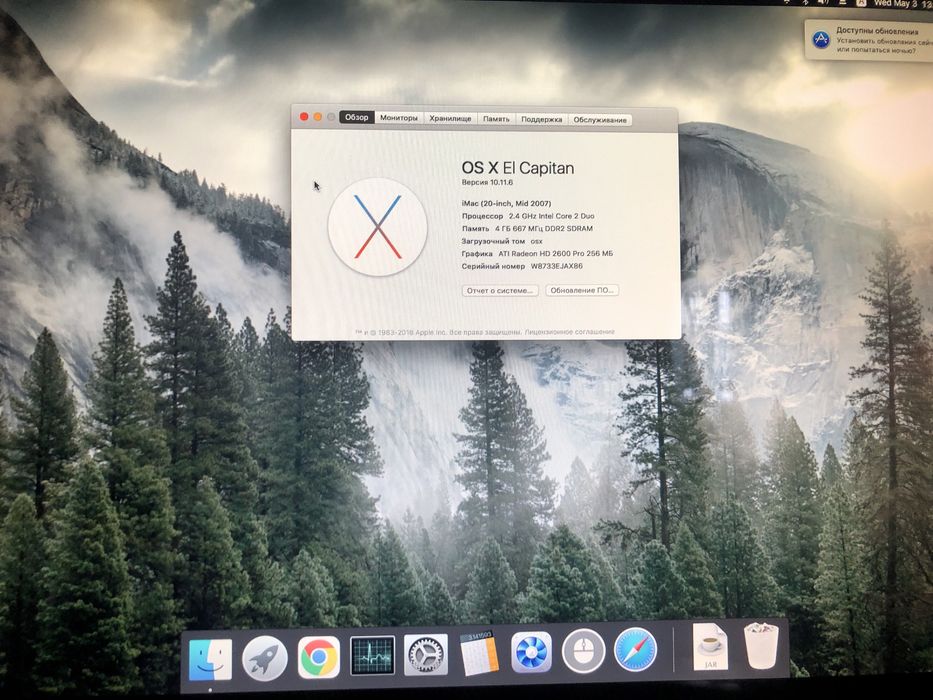
Task: Click the OS X El Capitan logo
Action: [x=377, y=227]
